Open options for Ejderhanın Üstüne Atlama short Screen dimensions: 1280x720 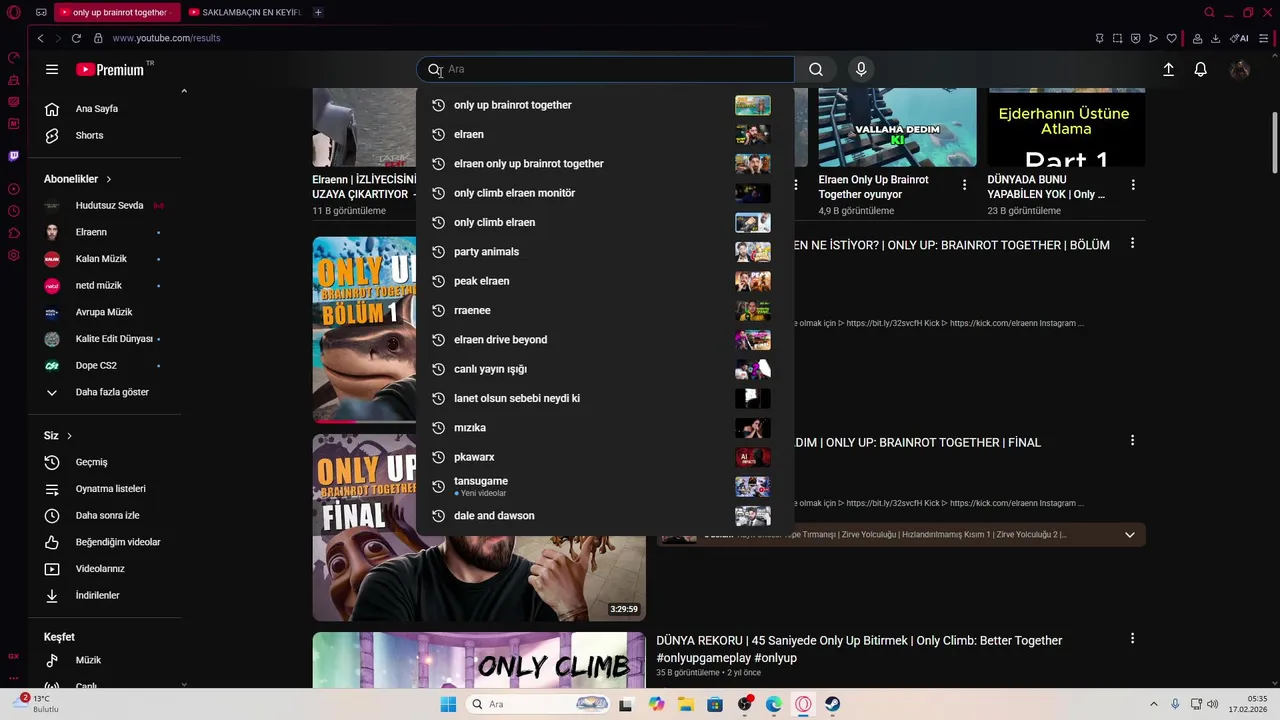pos(1133,185)
